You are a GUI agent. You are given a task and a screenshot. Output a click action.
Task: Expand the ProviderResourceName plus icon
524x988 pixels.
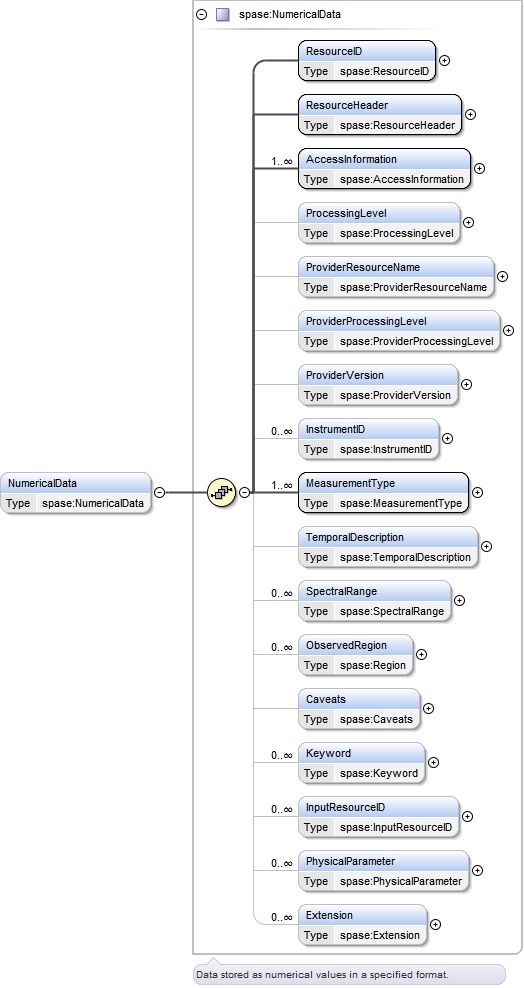pos(503,276)
